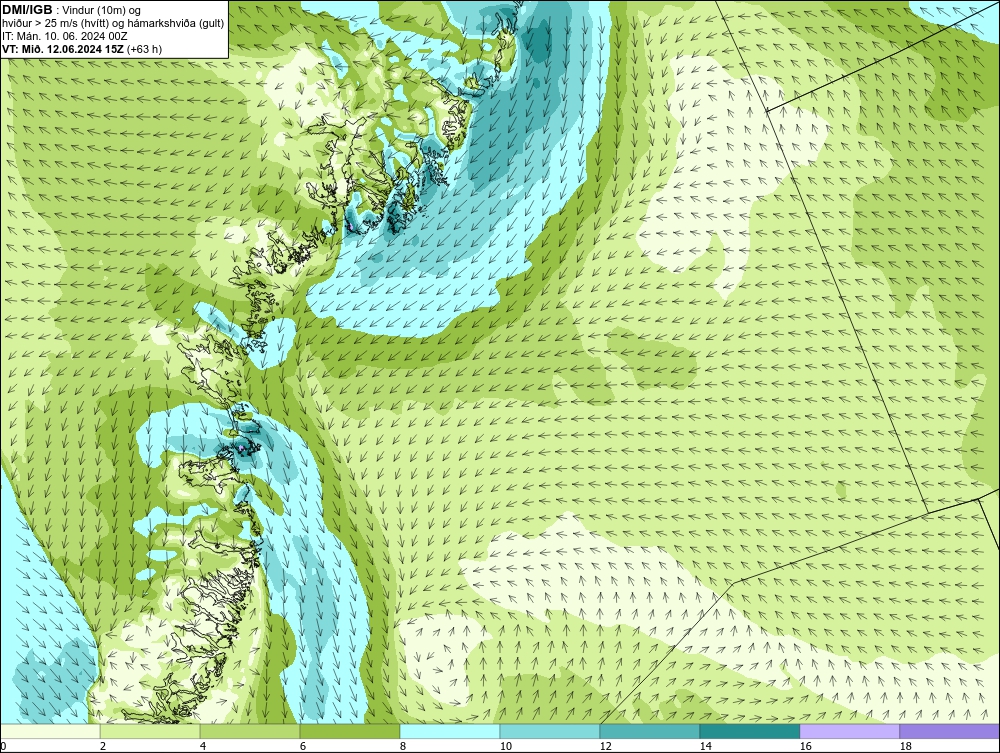Screen dimensions: 1000x753
Task: Click the DMI/IGB title text
Action: [x=27, y=10]
